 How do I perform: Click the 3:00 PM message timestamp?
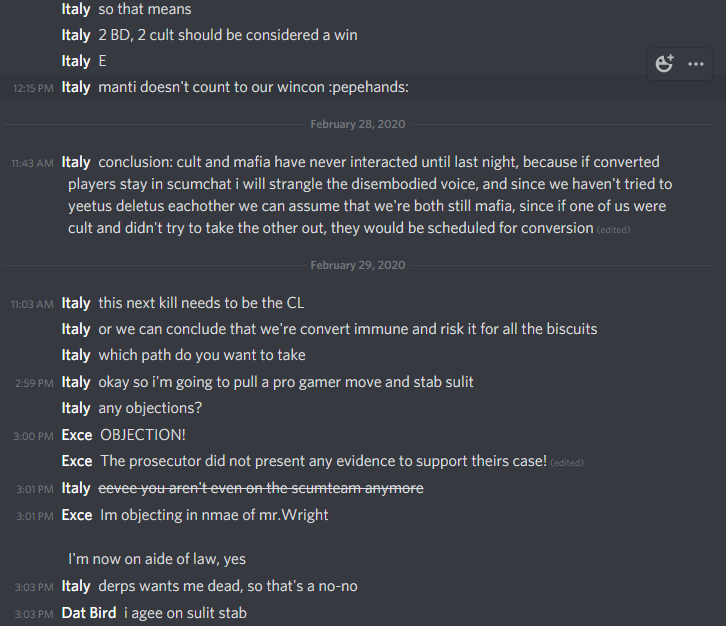click(x=33, y=436)
